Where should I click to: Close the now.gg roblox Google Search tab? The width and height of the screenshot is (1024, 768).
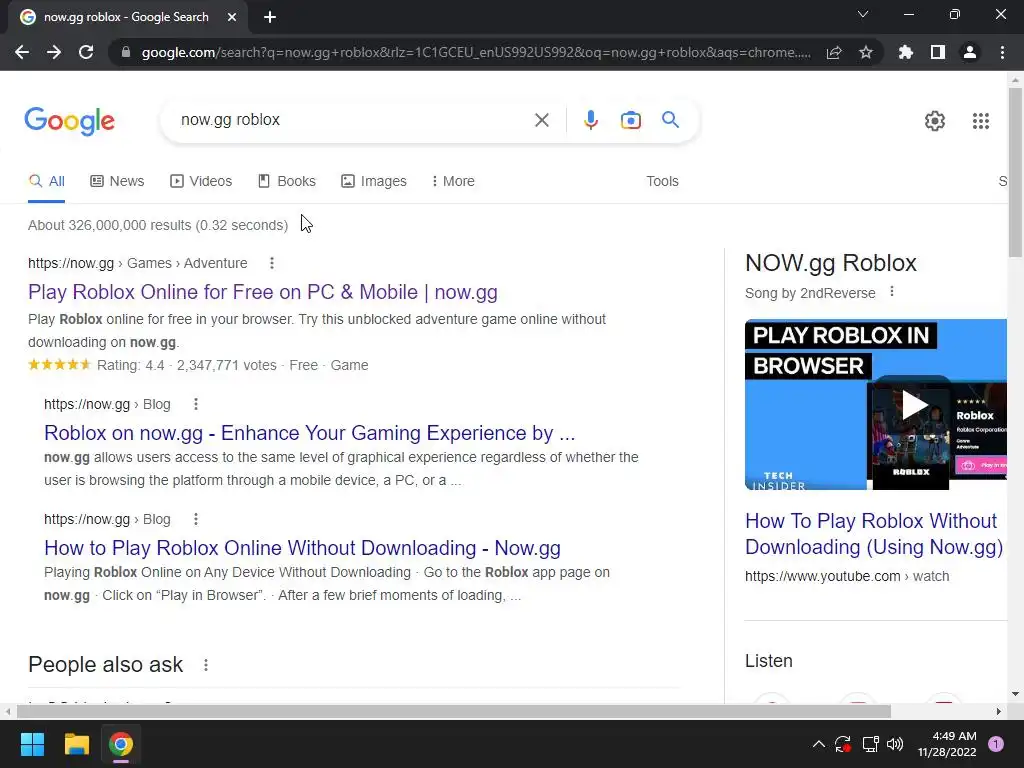[x=231, y=17]
